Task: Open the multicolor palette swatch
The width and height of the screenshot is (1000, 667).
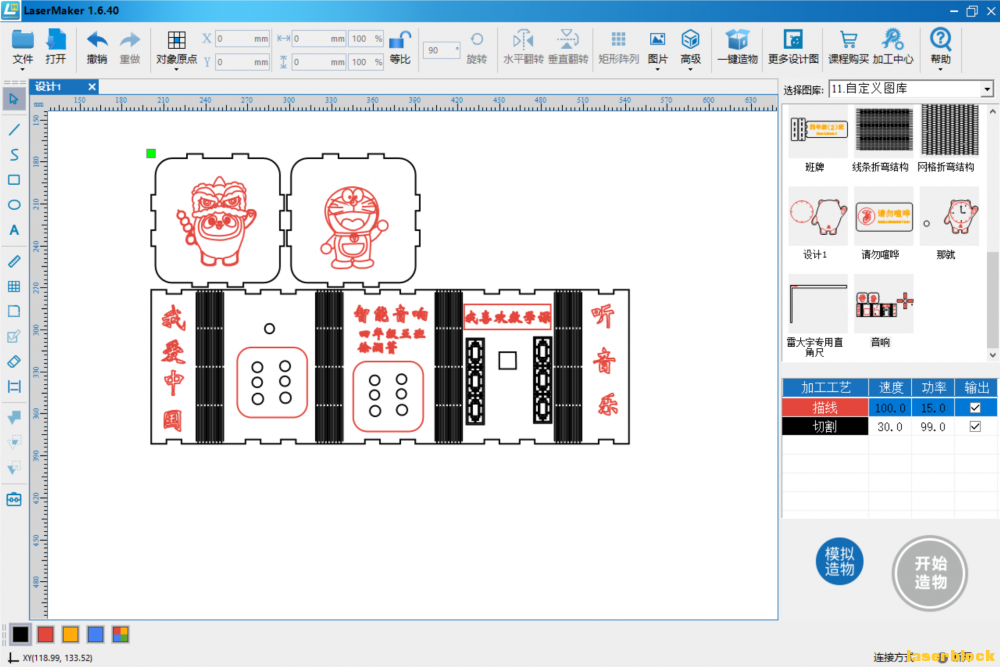Action: click(x=120, y=634)
